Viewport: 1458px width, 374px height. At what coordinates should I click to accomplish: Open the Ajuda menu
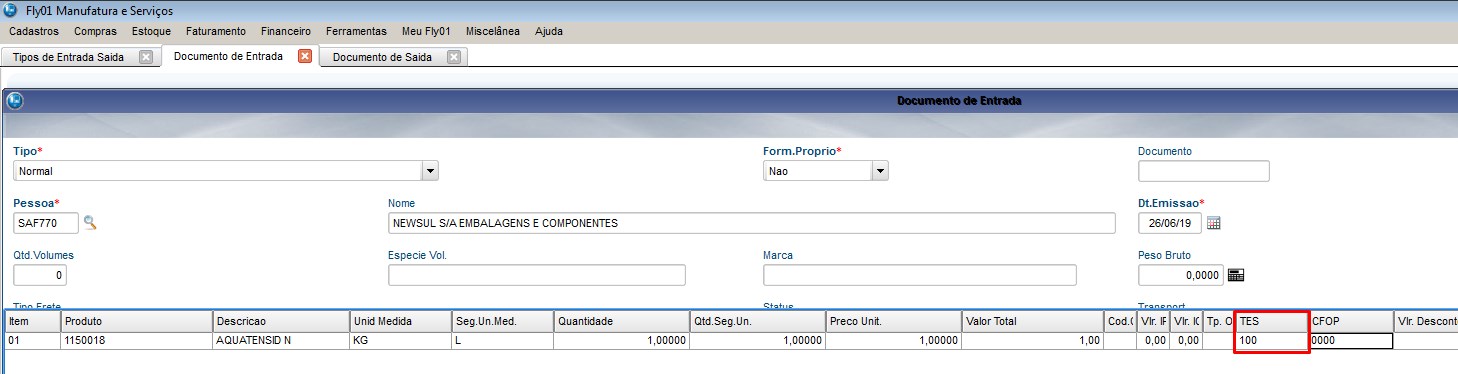pos(549,31)
